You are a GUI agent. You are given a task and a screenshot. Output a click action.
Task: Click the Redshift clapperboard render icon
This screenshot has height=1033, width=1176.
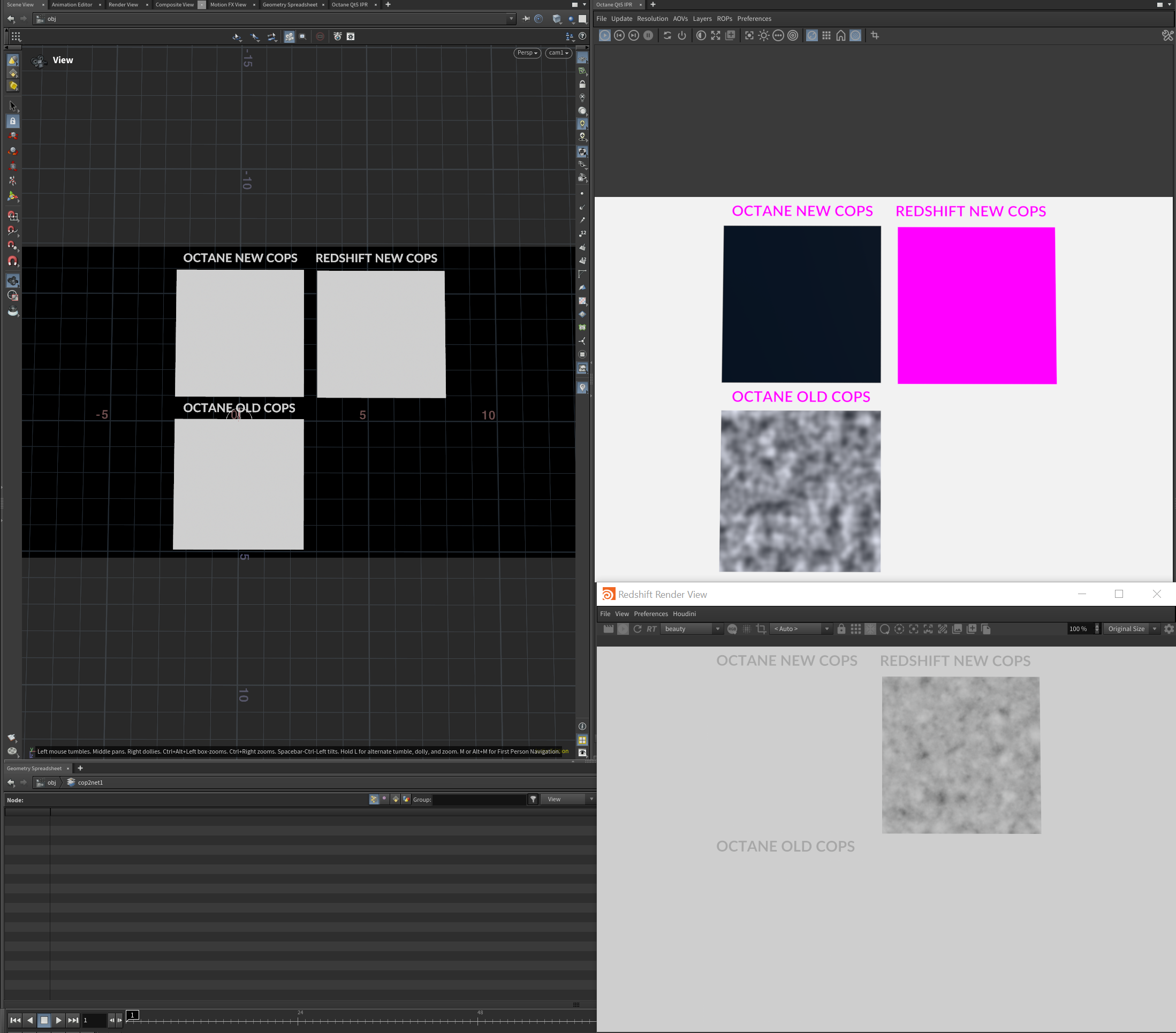608,629
